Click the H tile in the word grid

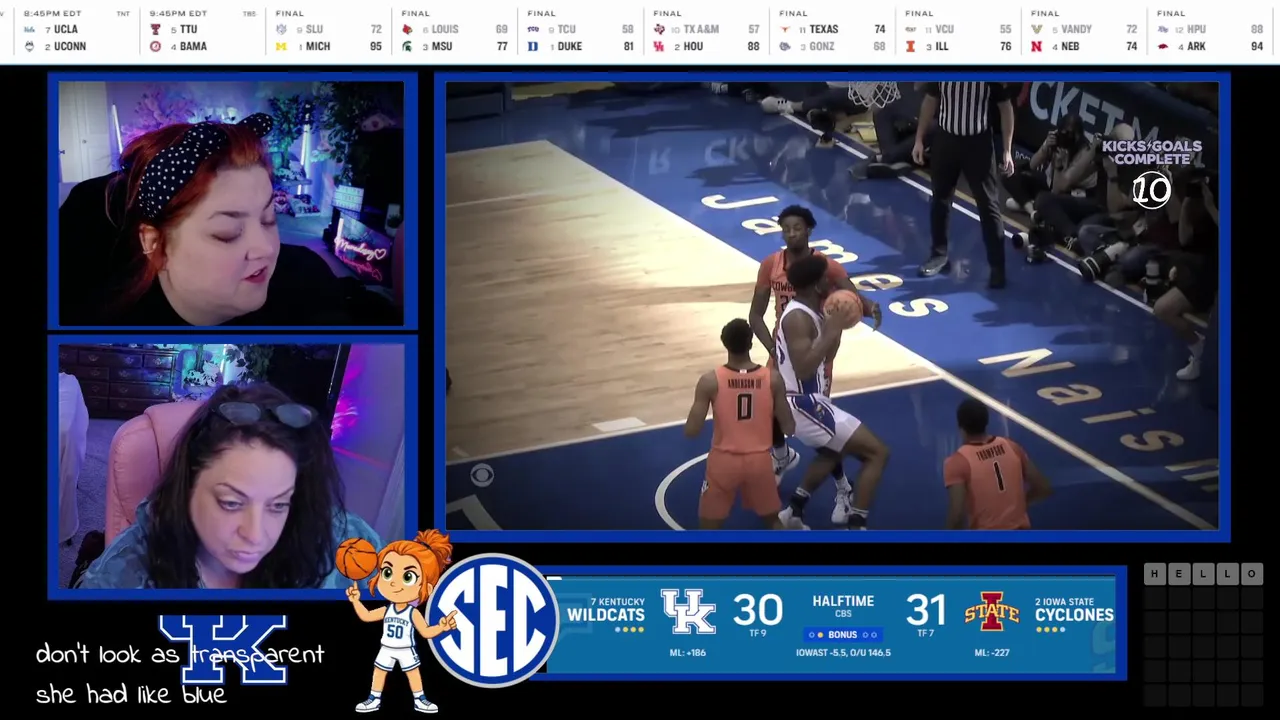1155,573
